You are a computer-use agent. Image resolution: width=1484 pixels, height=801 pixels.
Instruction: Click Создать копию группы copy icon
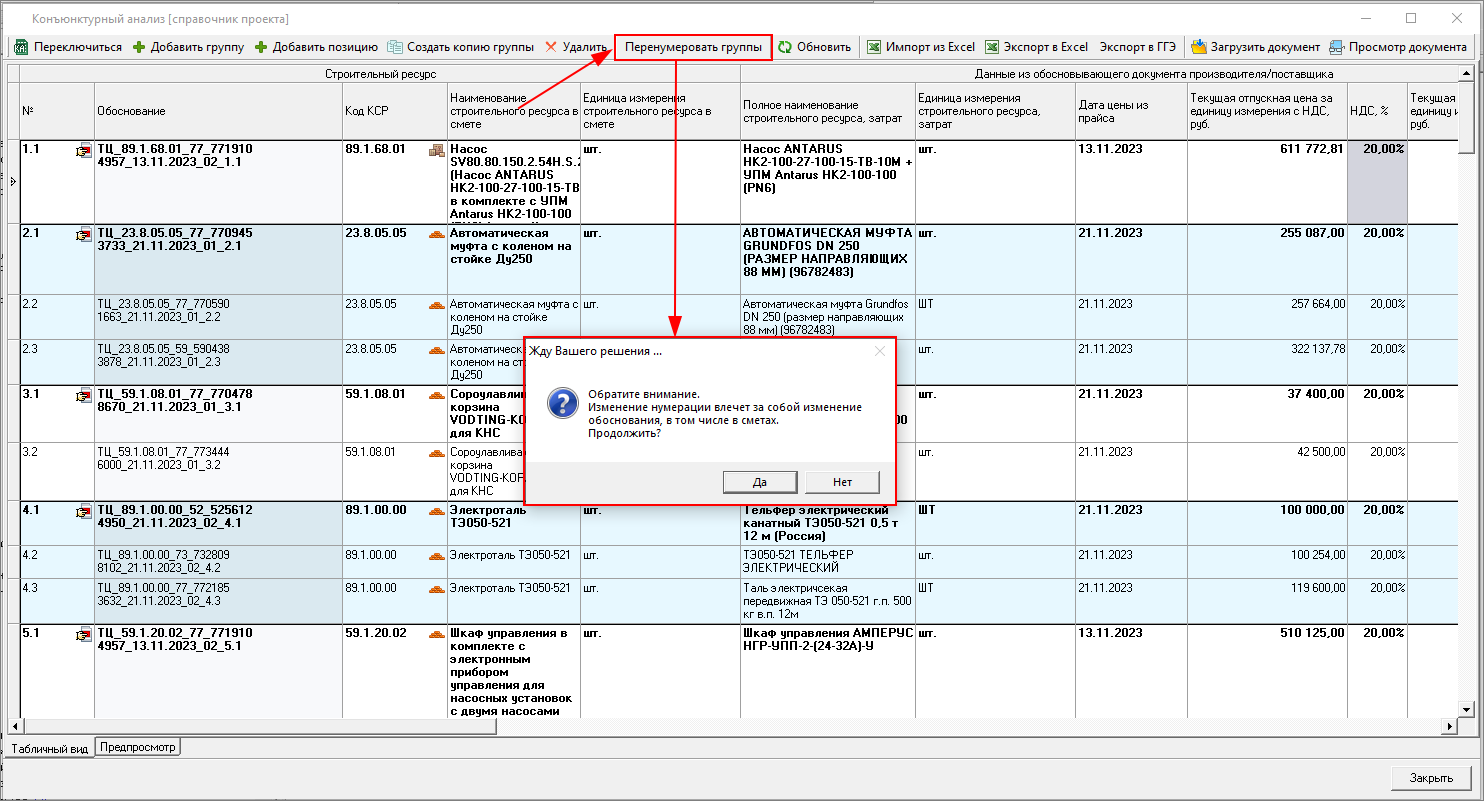(396, 47)
